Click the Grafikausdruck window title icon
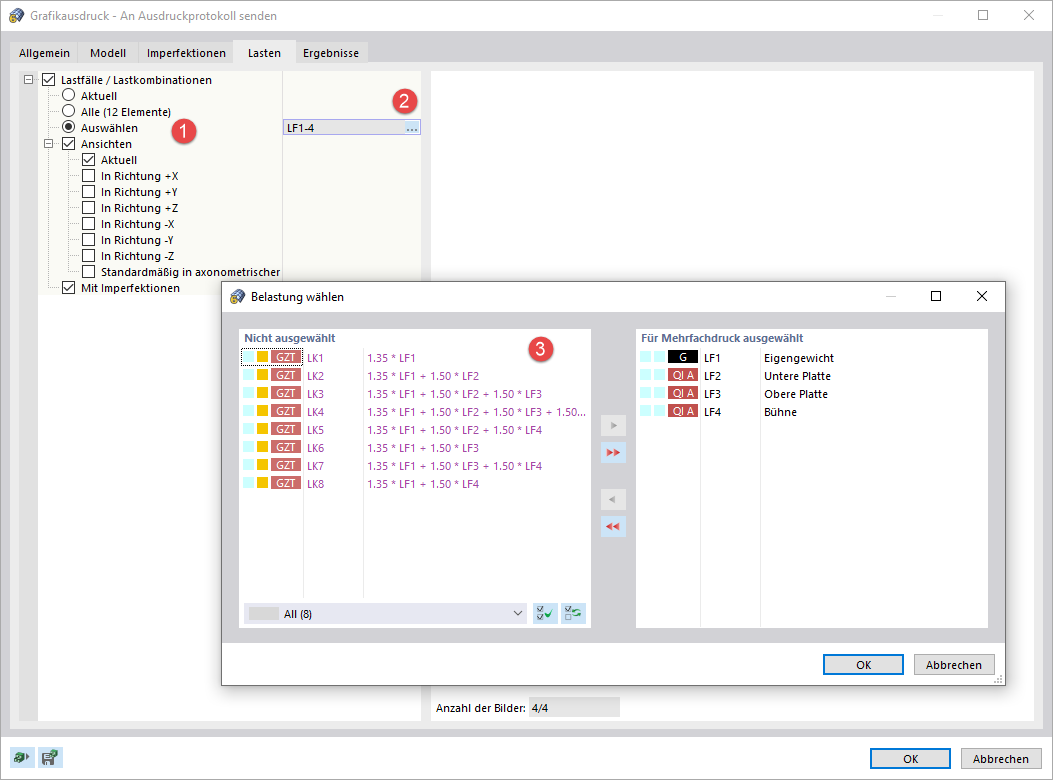This screenshot has width=1053, height=780. [x=17, y=15]
